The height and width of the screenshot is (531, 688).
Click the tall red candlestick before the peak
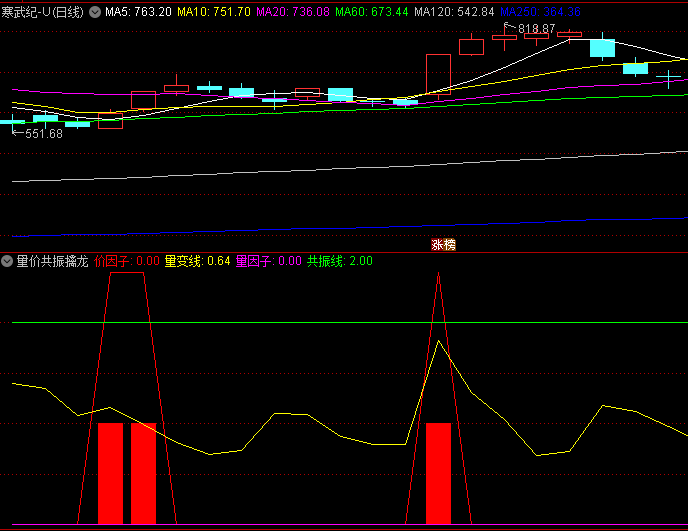tap(438, 74)
